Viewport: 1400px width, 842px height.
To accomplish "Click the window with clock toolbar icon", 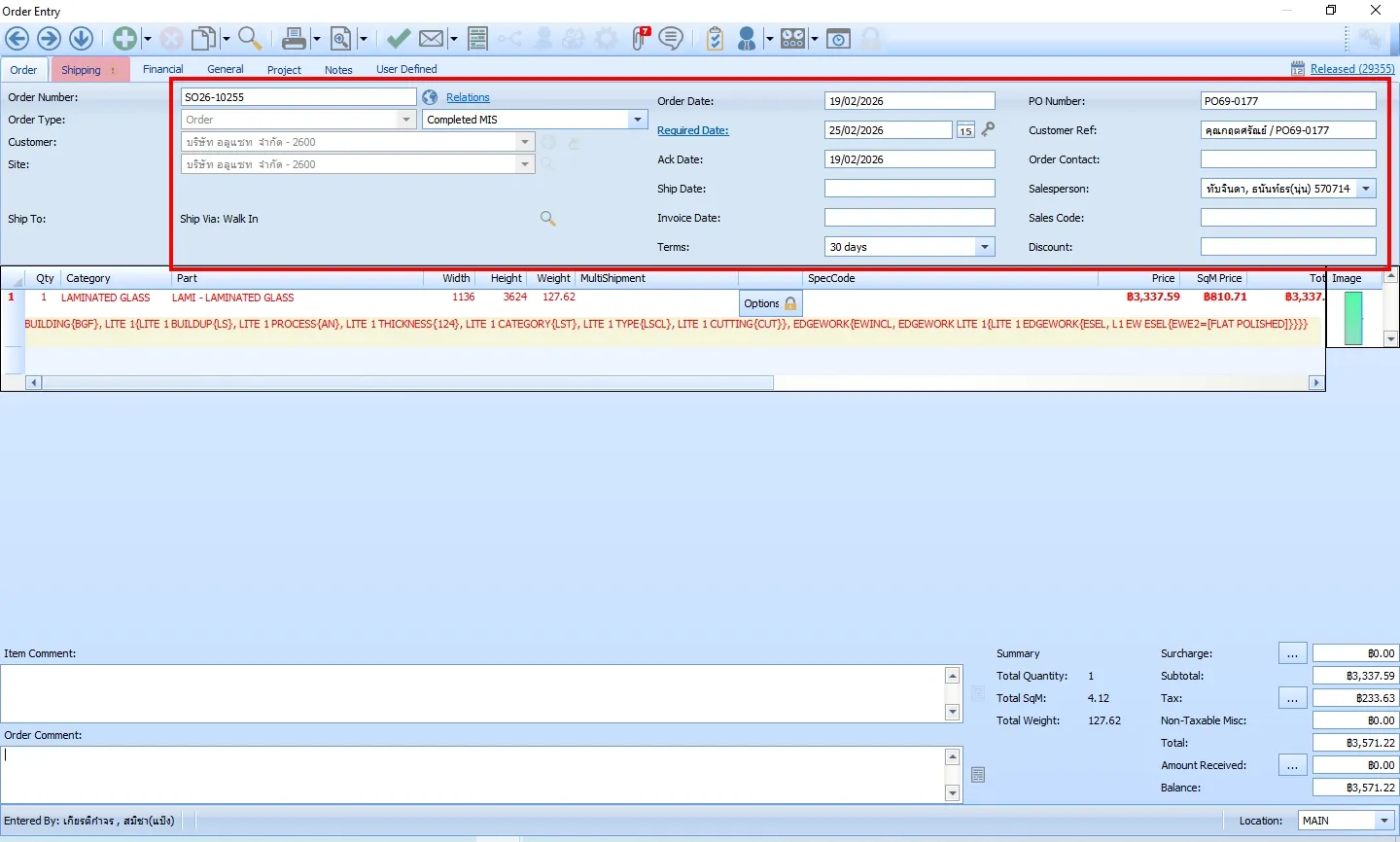I will (838, 39).
